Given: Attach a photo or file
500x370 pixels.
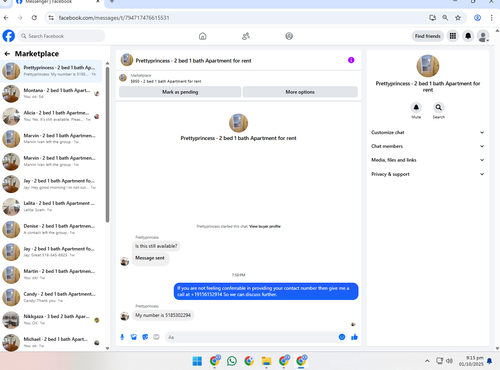Looking at the screenshot, I should (x=134, y=337).
